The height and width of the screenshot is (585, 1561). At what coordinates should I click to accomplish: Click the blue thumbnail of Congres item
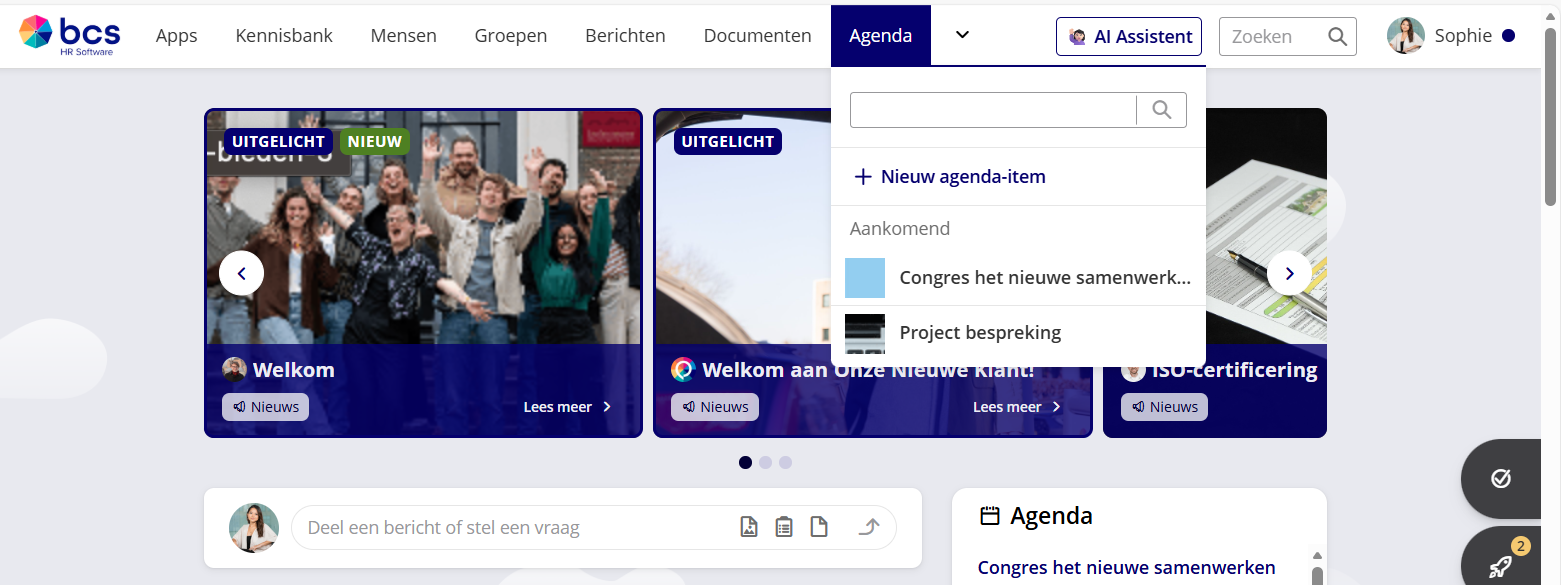tap(865, 278)
